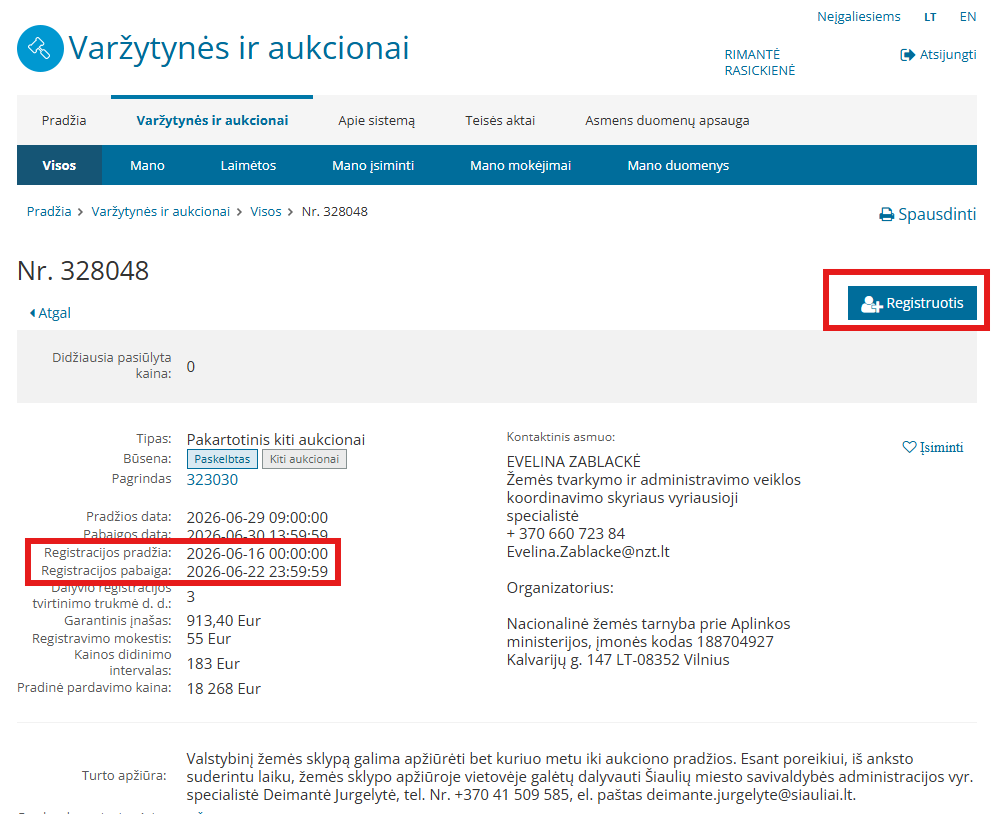The width and height of the screenshot is (1003, 814).
Task: Click the back arrow before Atgal
Action: [x=33, y=313]
